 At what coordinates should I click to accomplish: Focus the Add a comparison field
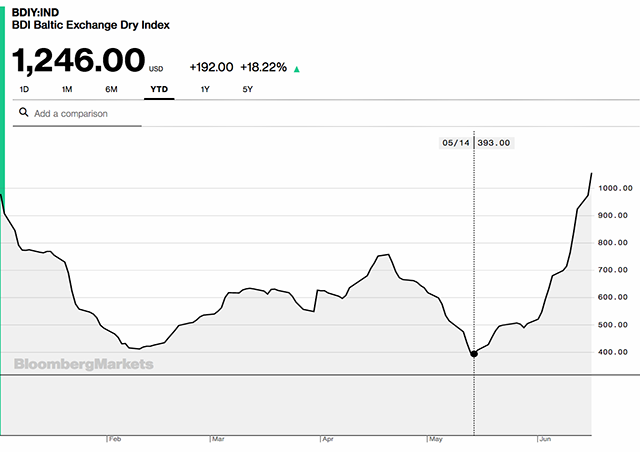(80, 114)
